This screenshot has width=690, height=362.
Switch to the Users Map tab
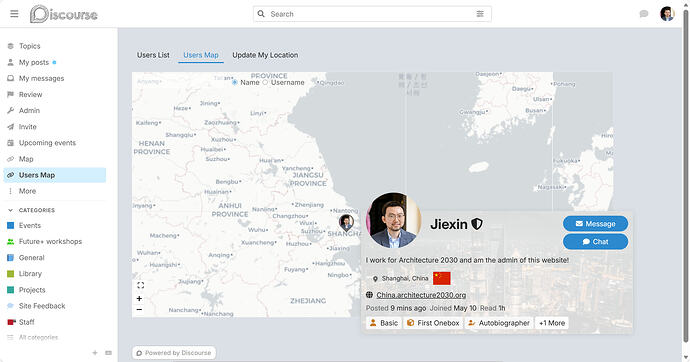(201, 55)
